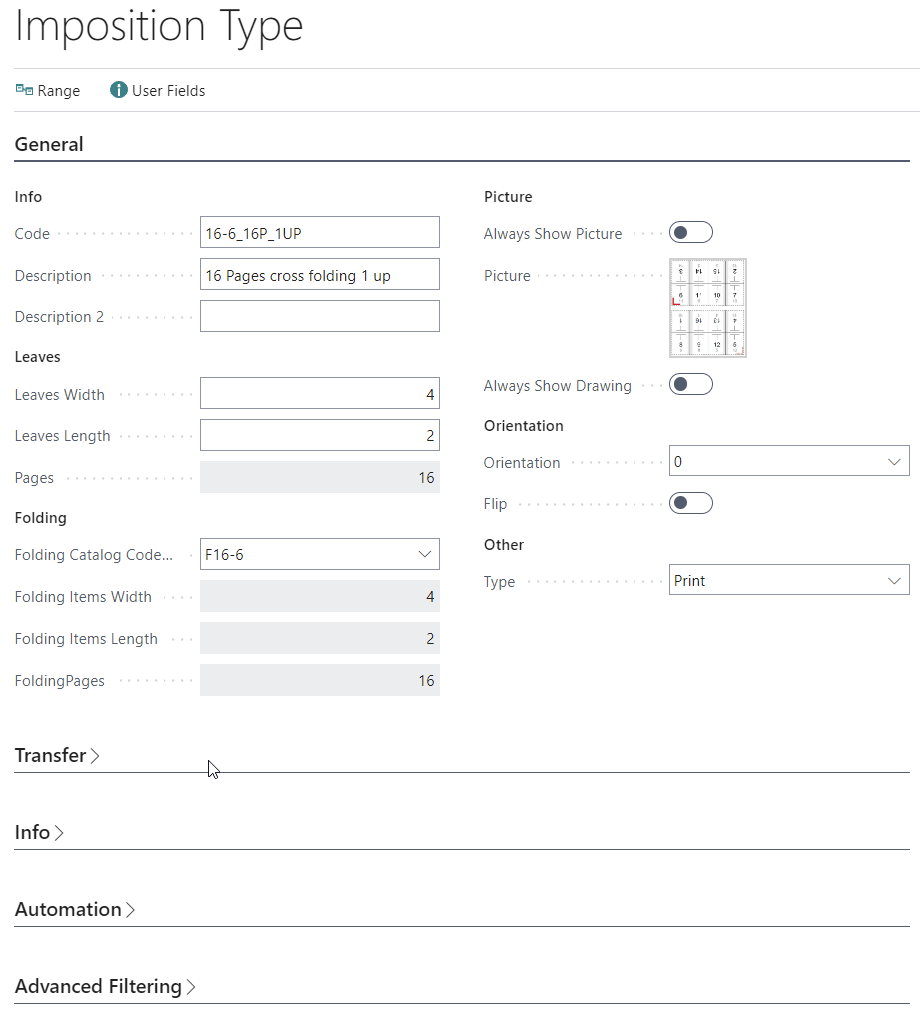920x1031 pixels.
Task: Click the User Fields info icon
Action: coord(119,90)
